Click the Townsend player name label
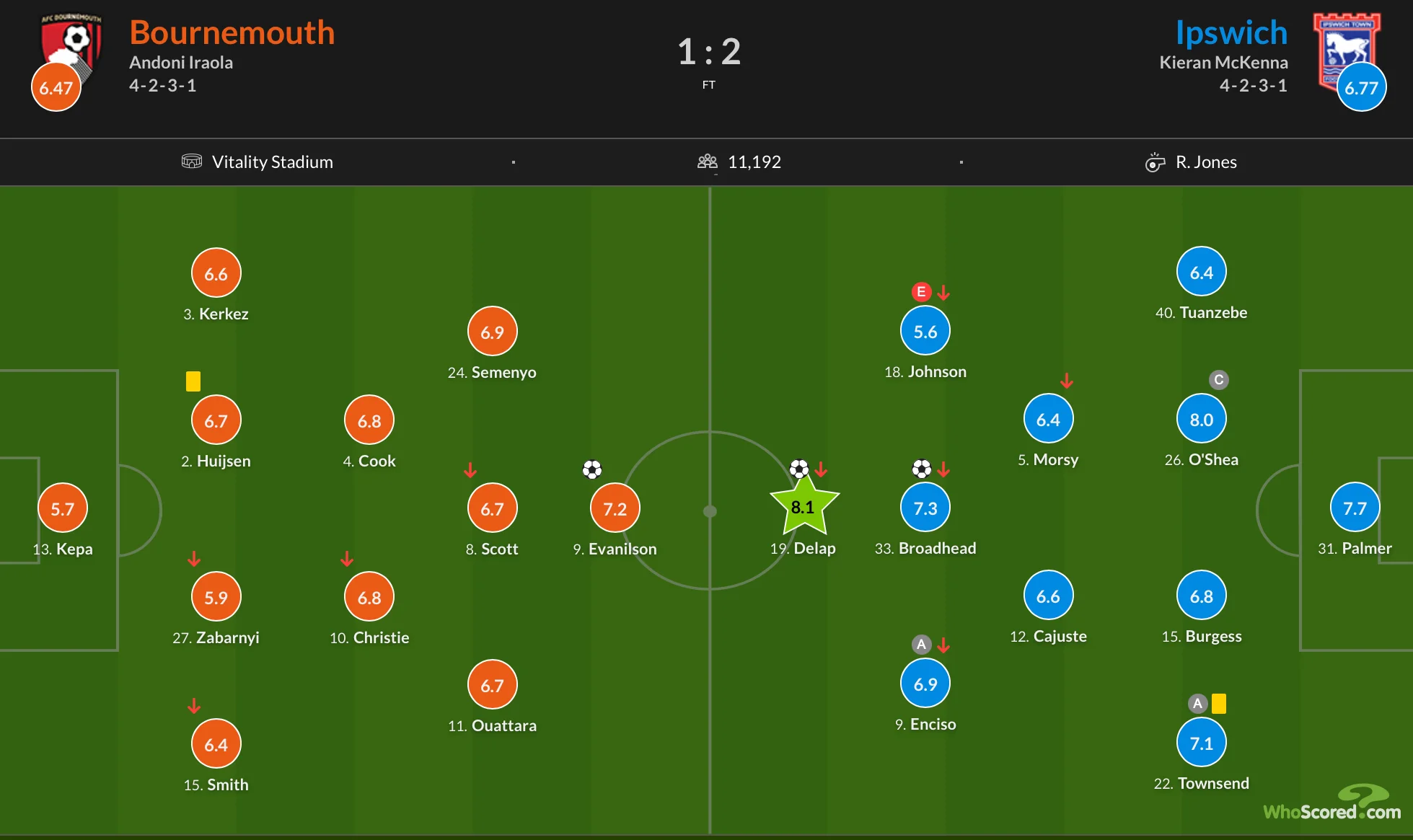 point(1212,783)
